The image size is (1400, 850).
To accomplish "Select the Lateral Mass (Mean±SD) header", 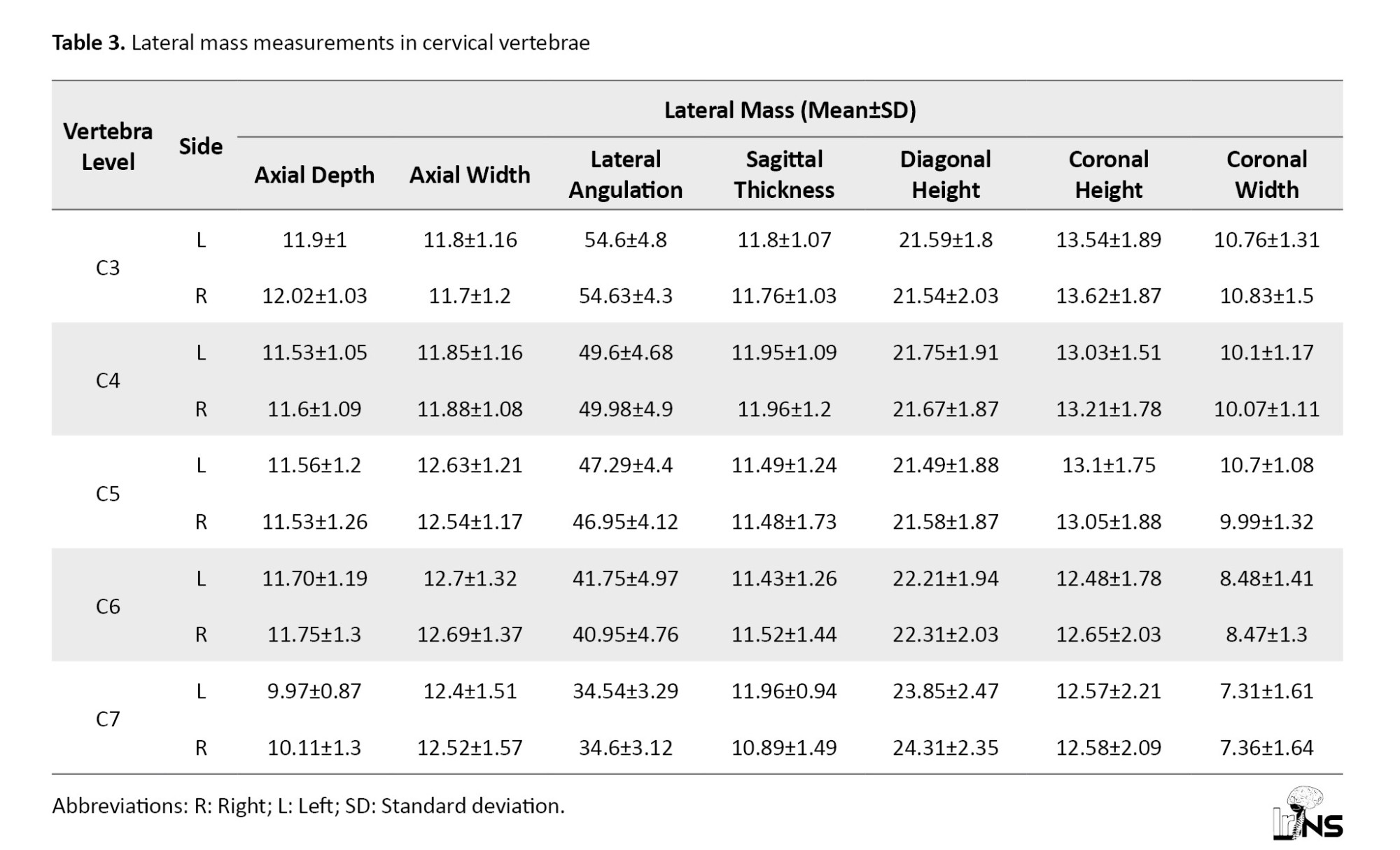I will pos(790,110).
